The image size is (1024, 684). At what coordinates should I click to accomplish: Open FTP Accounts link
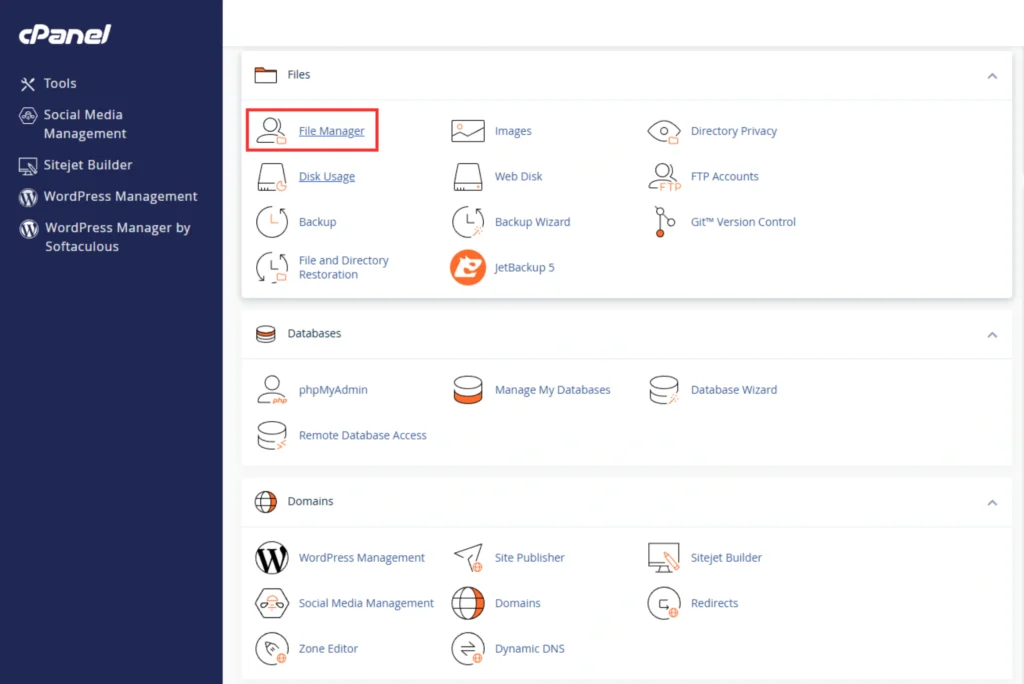[724, 176]
